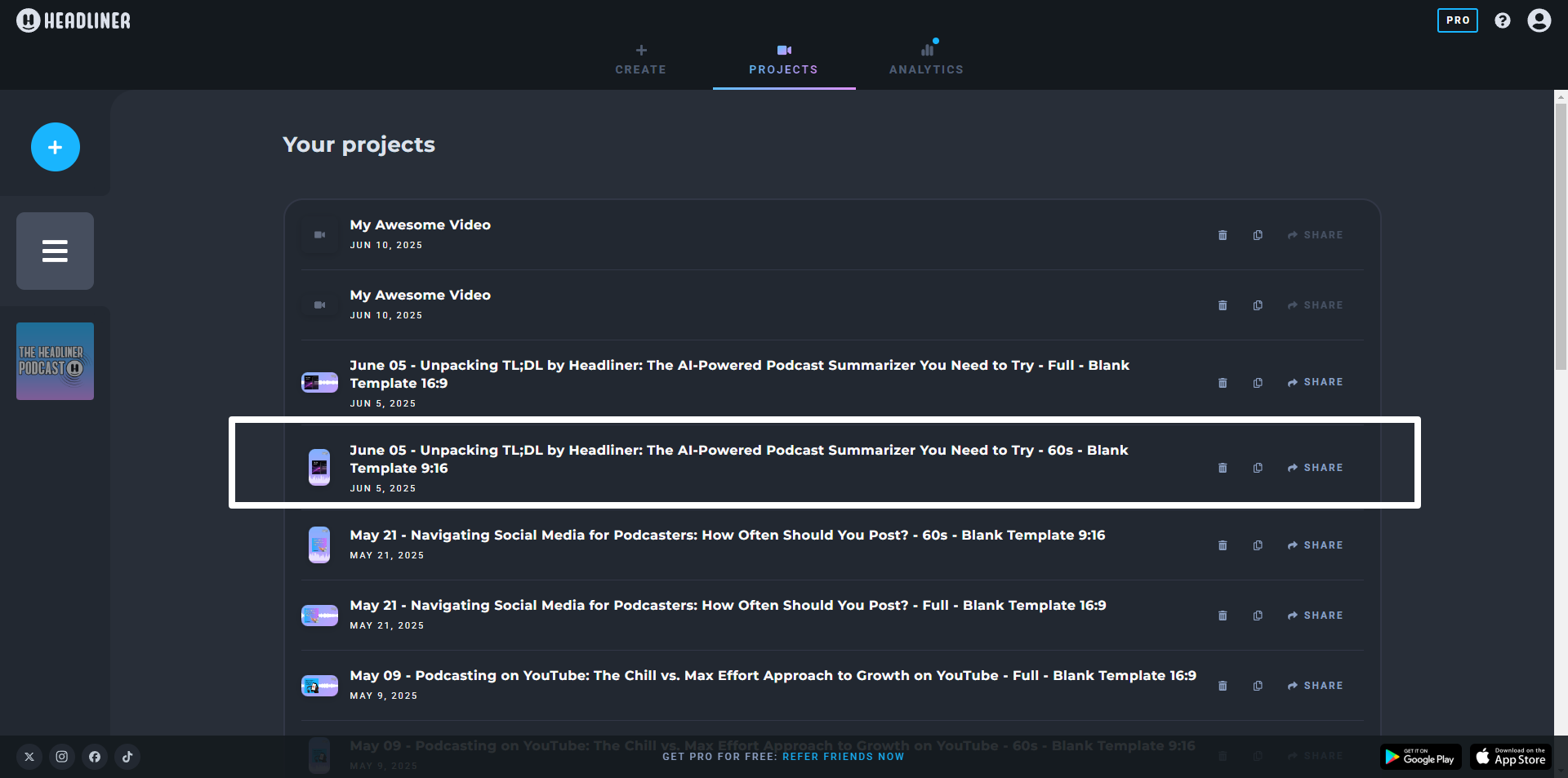Duplicate the May 21 Full 16:9 project
This screenshot has height=778, width=1568.
tap(1258, 616)
